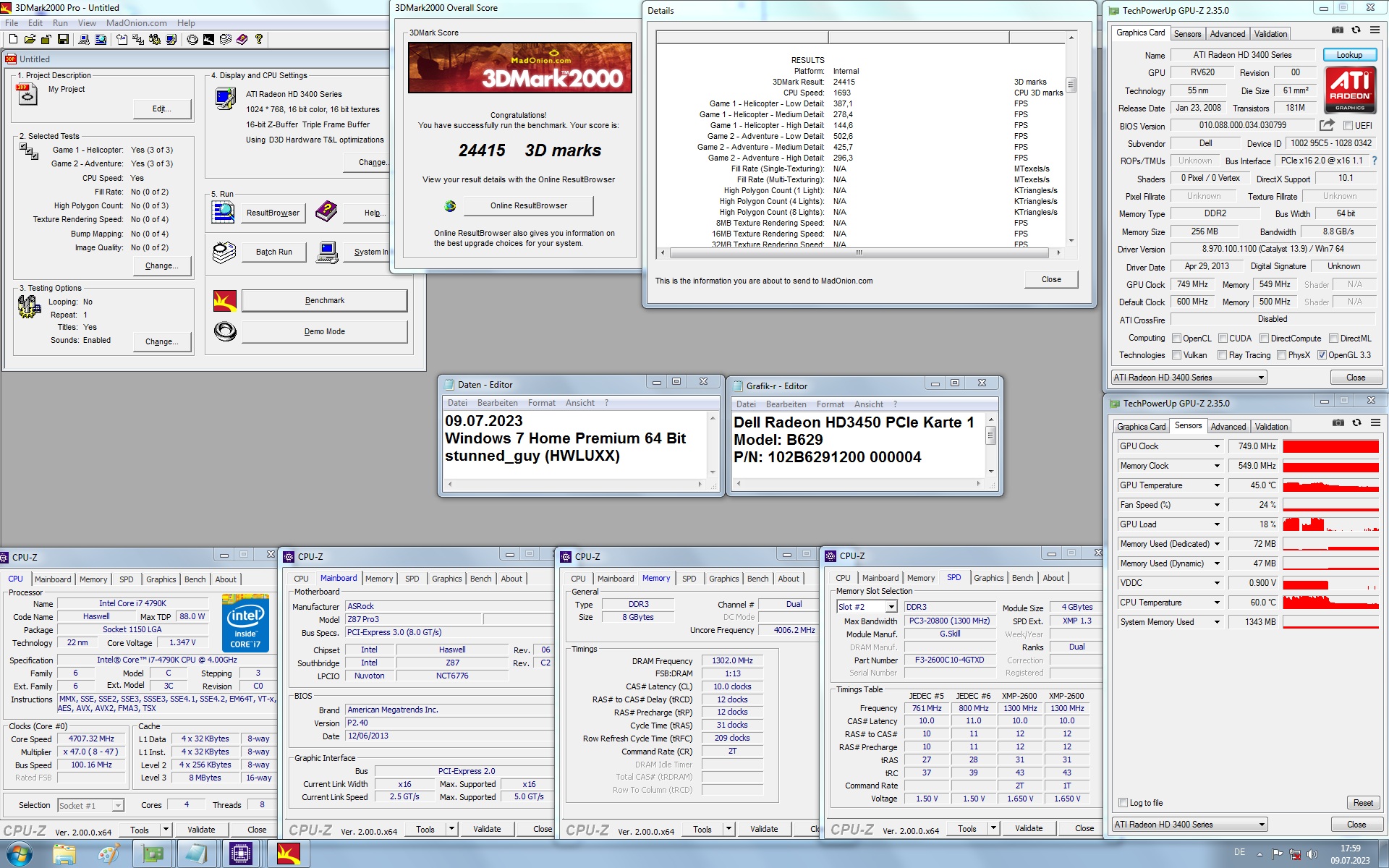Image resolution: width=1389 pixels, height=868 pixels.
Task: Click the Benchmark button in 3DMark2000
Action: pos(324,301)
